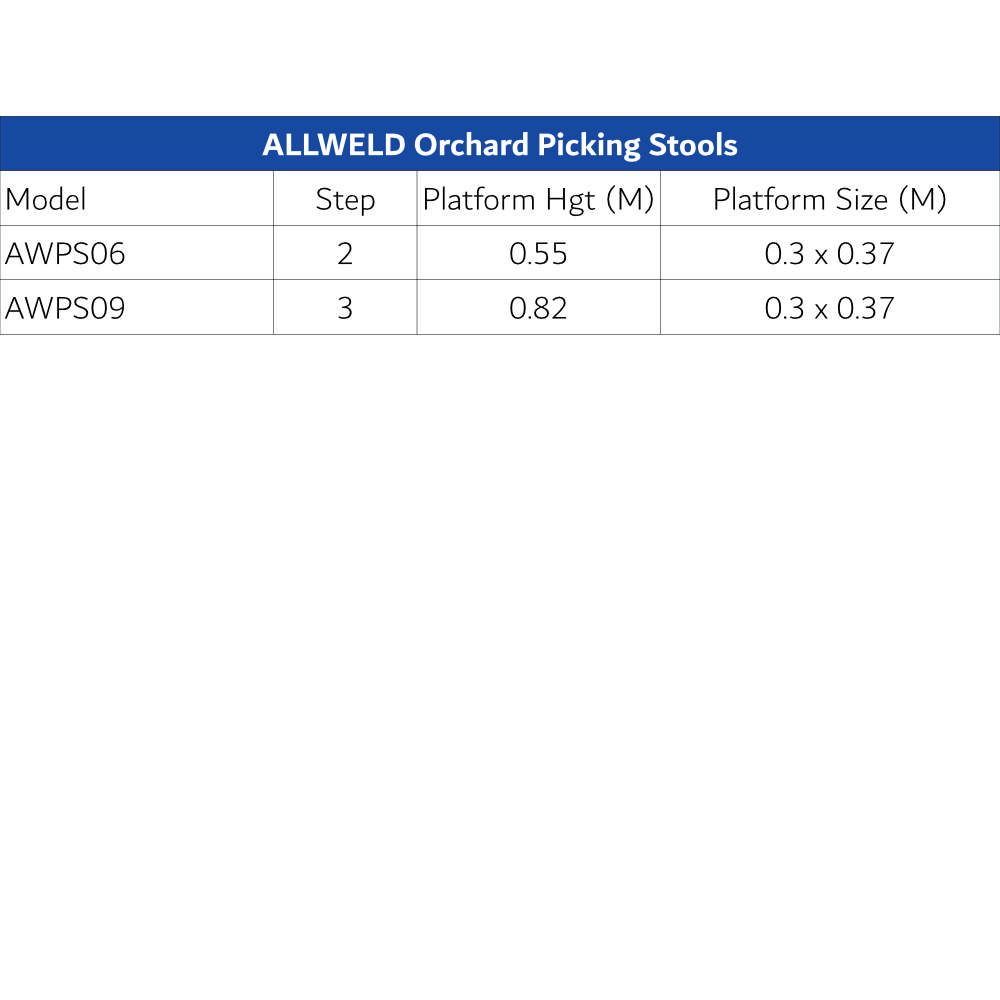Screen dimensions: 1000x1000
Task: Click the step value 3 for AWPS09
Action: tap(345, 308)
